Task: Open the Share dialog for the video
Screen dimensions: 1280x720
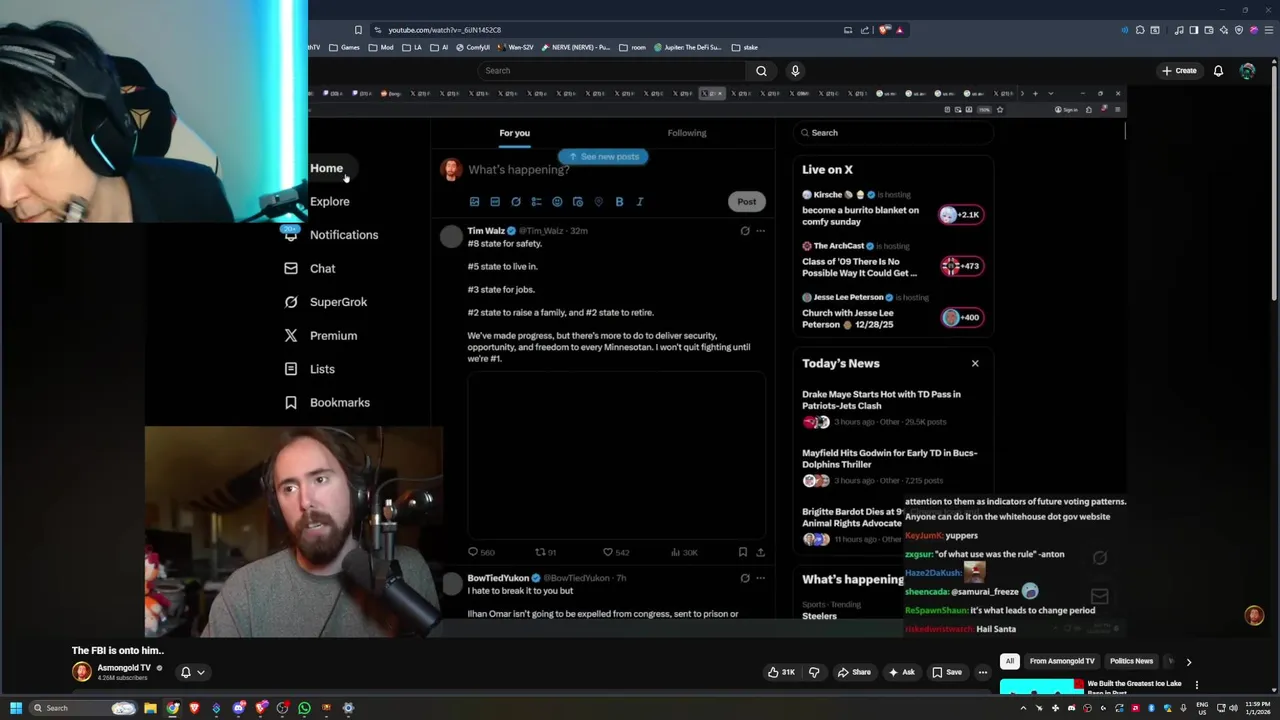Action: [854, 672]
